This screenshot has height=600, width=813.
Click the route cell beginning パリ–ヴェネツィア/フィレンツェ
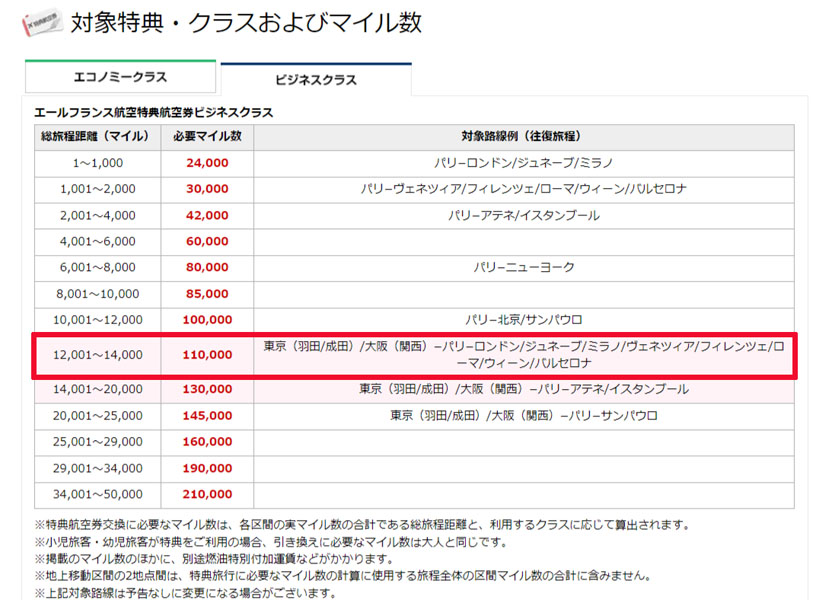[524, 189]
